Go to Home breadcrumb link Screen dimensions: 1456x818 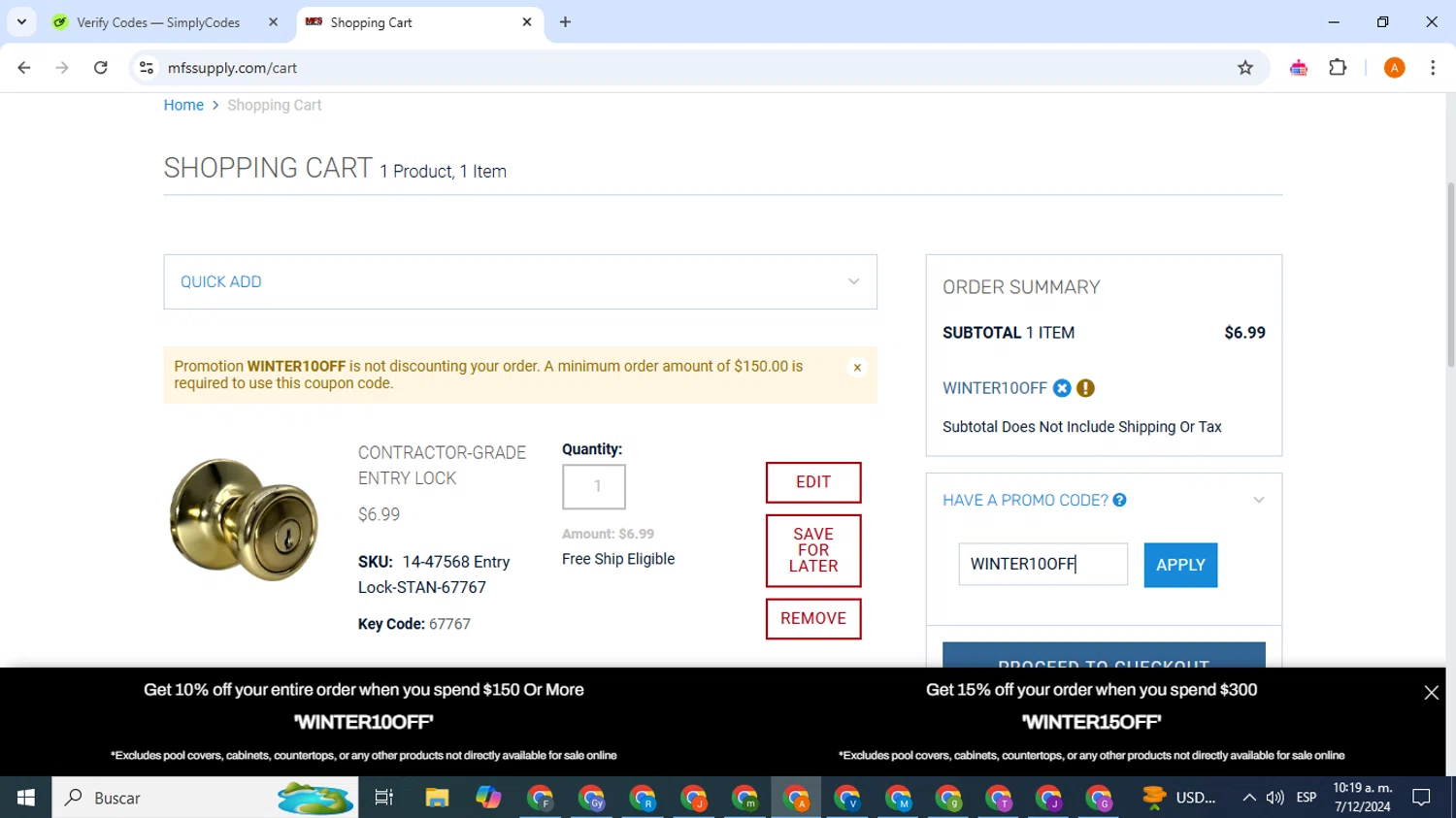click(183, 105)
